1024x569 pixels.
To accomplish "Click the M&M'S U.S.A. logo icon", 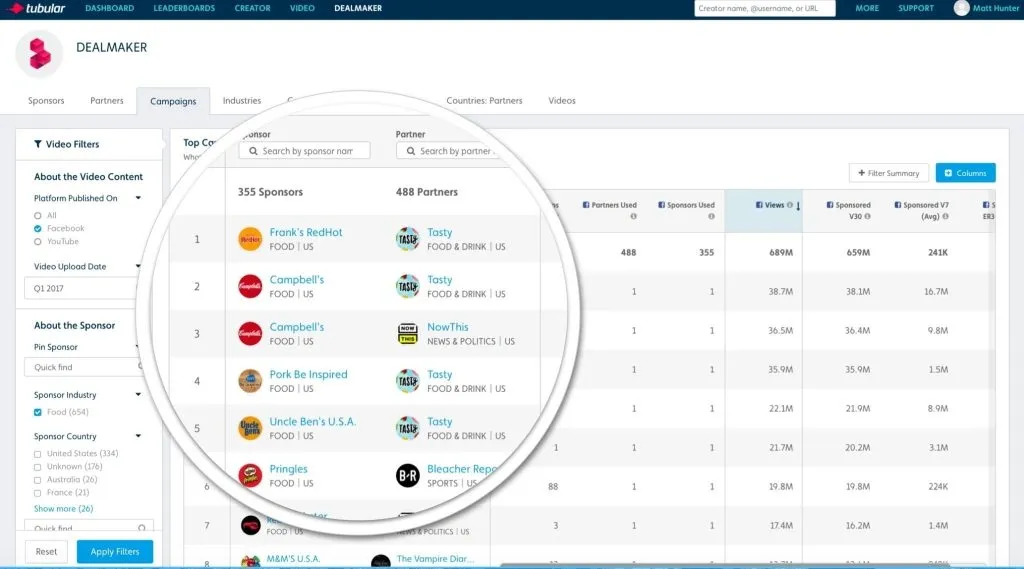I will pyautogui.click(x=250, y=561).
